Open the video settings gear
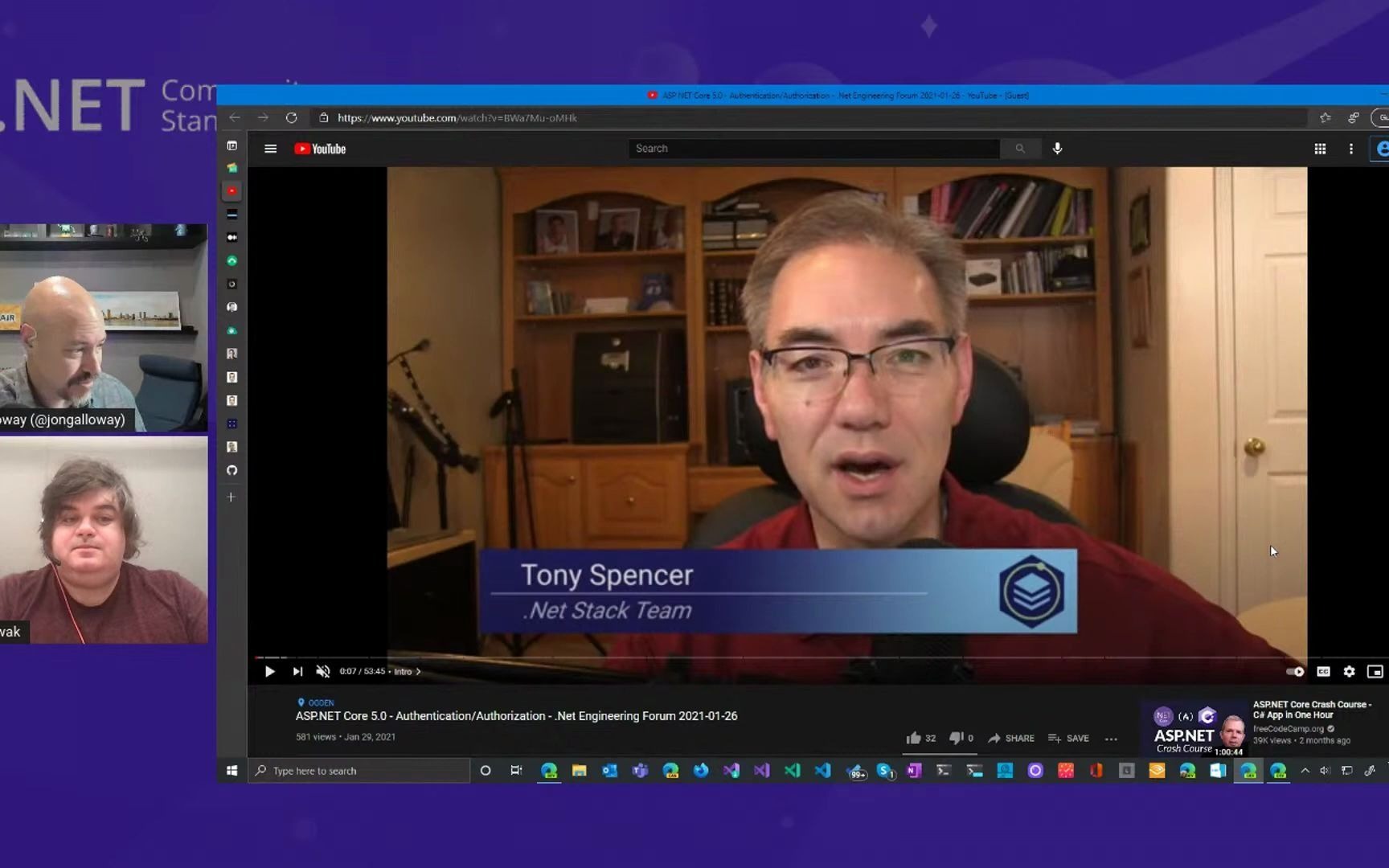The height and width of the screenshot is (868, 1389). click(1350, 671)
